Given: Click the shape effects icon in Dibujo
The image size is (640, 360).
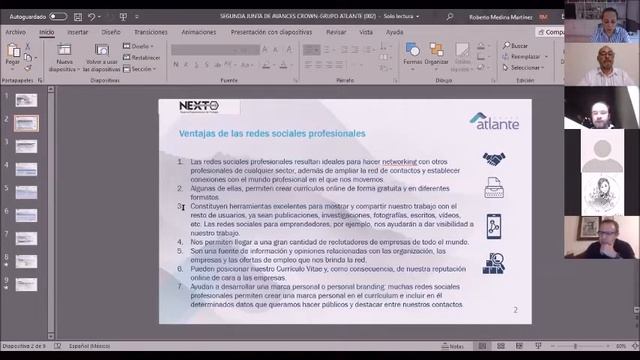Looking at the screenshot, I should tap(481, 67).
